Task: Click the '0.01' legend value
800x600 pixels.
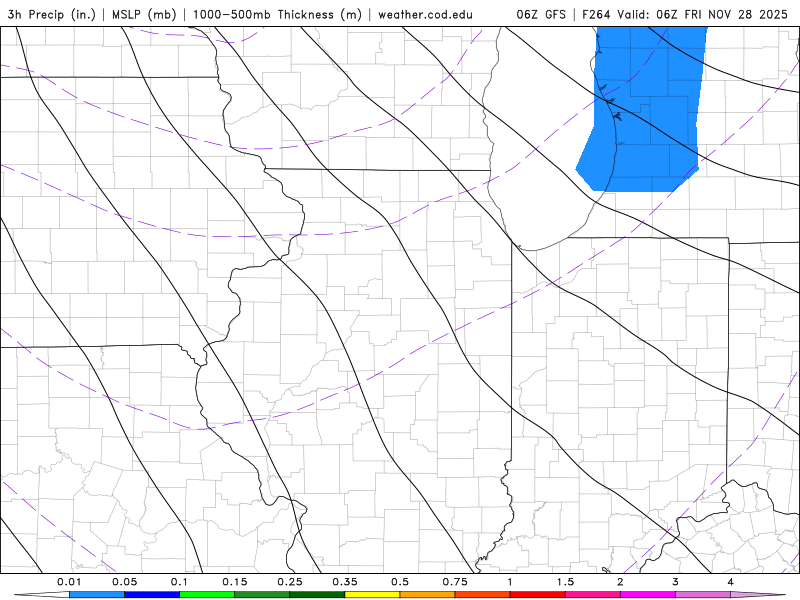Action: point(69,582)
